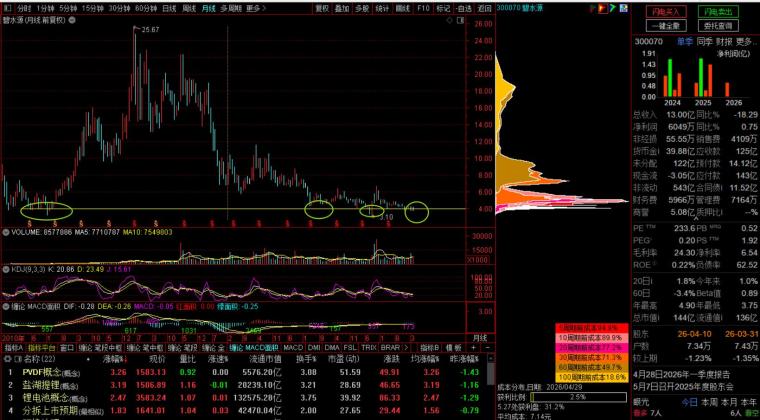This screenshot has height=420, width=760.
Task: Switch chart to 30分钟 period
Action: pos(119,8)
